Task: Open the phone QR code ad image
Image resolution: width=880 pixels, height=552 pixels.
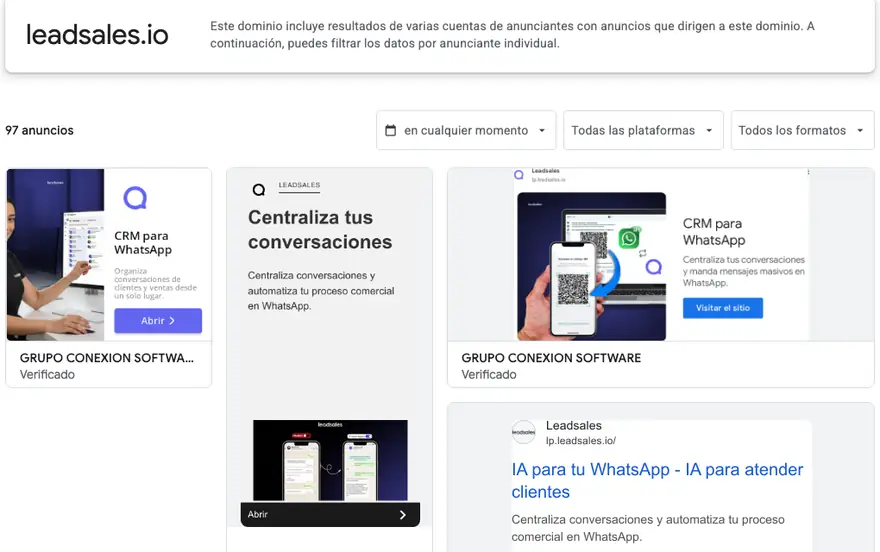Action: pos(592,266)
